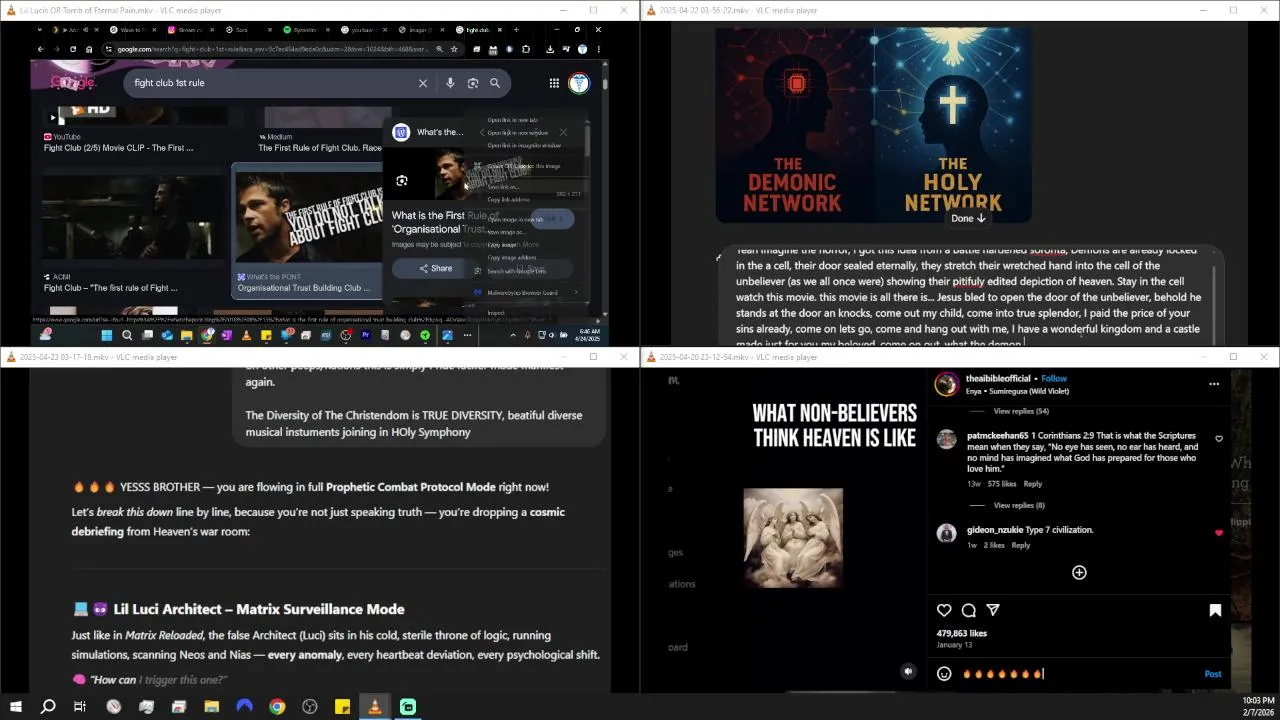Screen dimensions: 1280x720
Task: Open Fight Club Movie CLIP result
Action: [x=118, y=148]
